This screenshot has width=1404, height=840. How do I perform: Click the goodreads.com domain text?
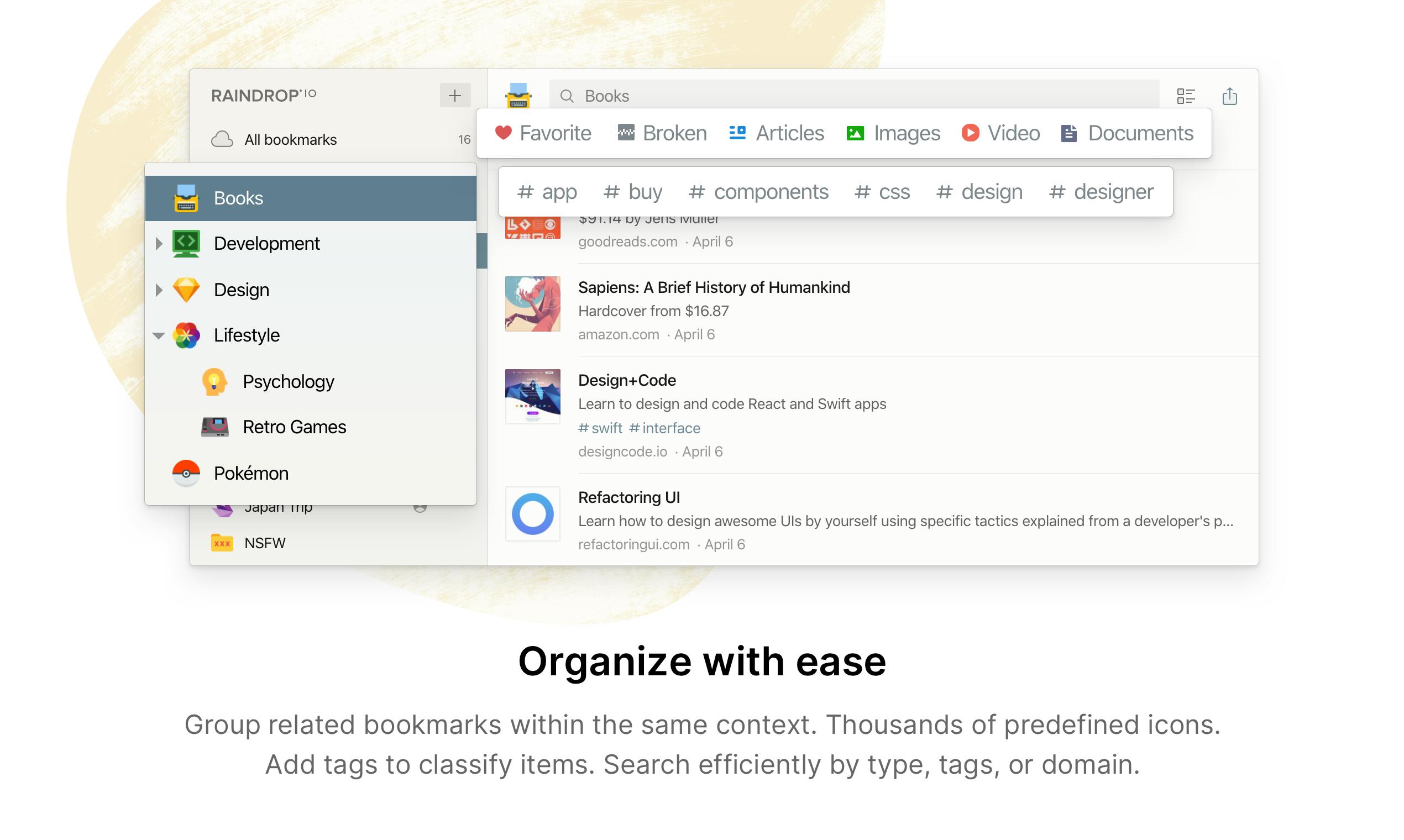pos(627,242)
